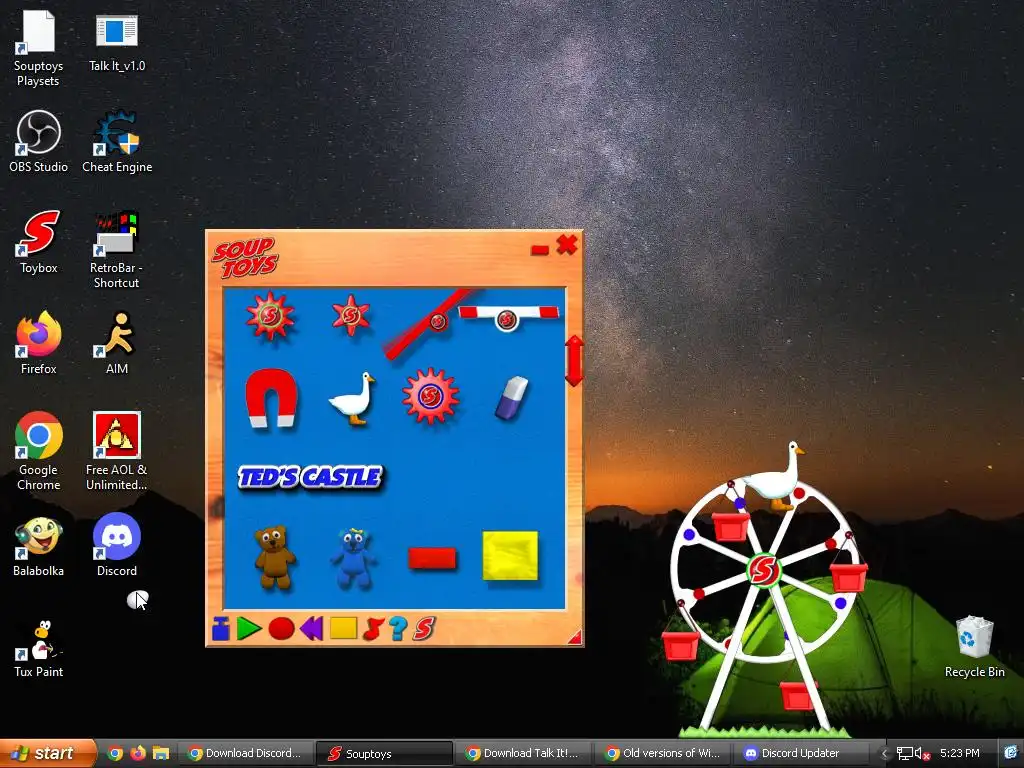Image resolution: width=1024 pixels, height=768 pixels.
Task: Click the blue weight icon in the Souptoys toolbar
Action: [x=221, y=628]
